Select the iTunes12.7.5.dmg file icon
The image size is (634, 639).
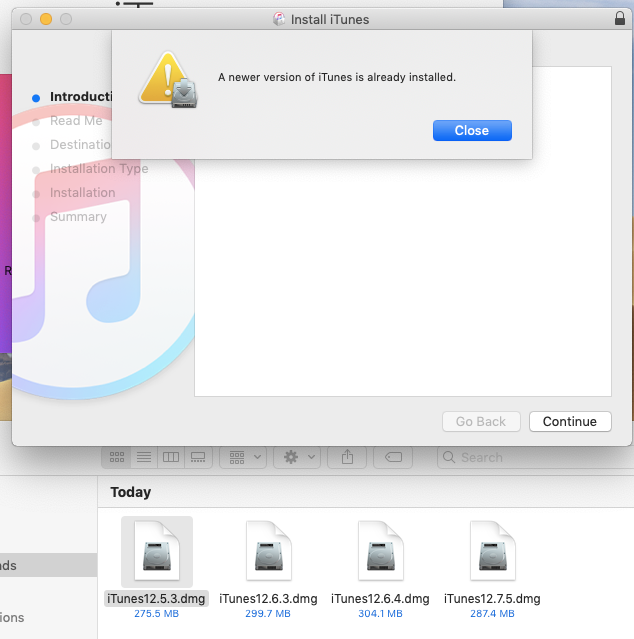[x=493, y=551]
